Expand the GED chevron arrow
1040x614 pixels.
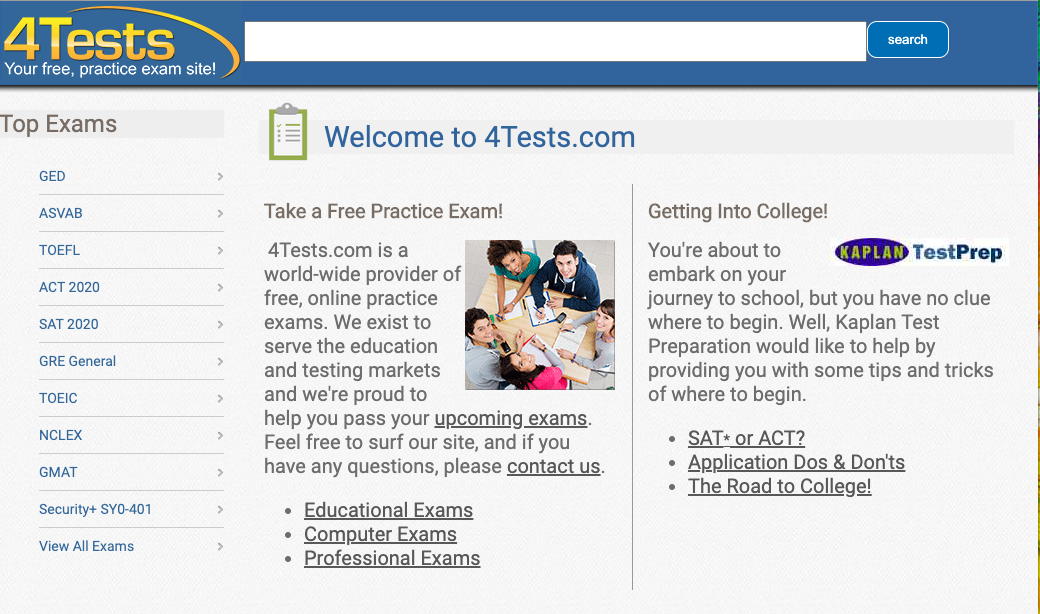(220, 177)
